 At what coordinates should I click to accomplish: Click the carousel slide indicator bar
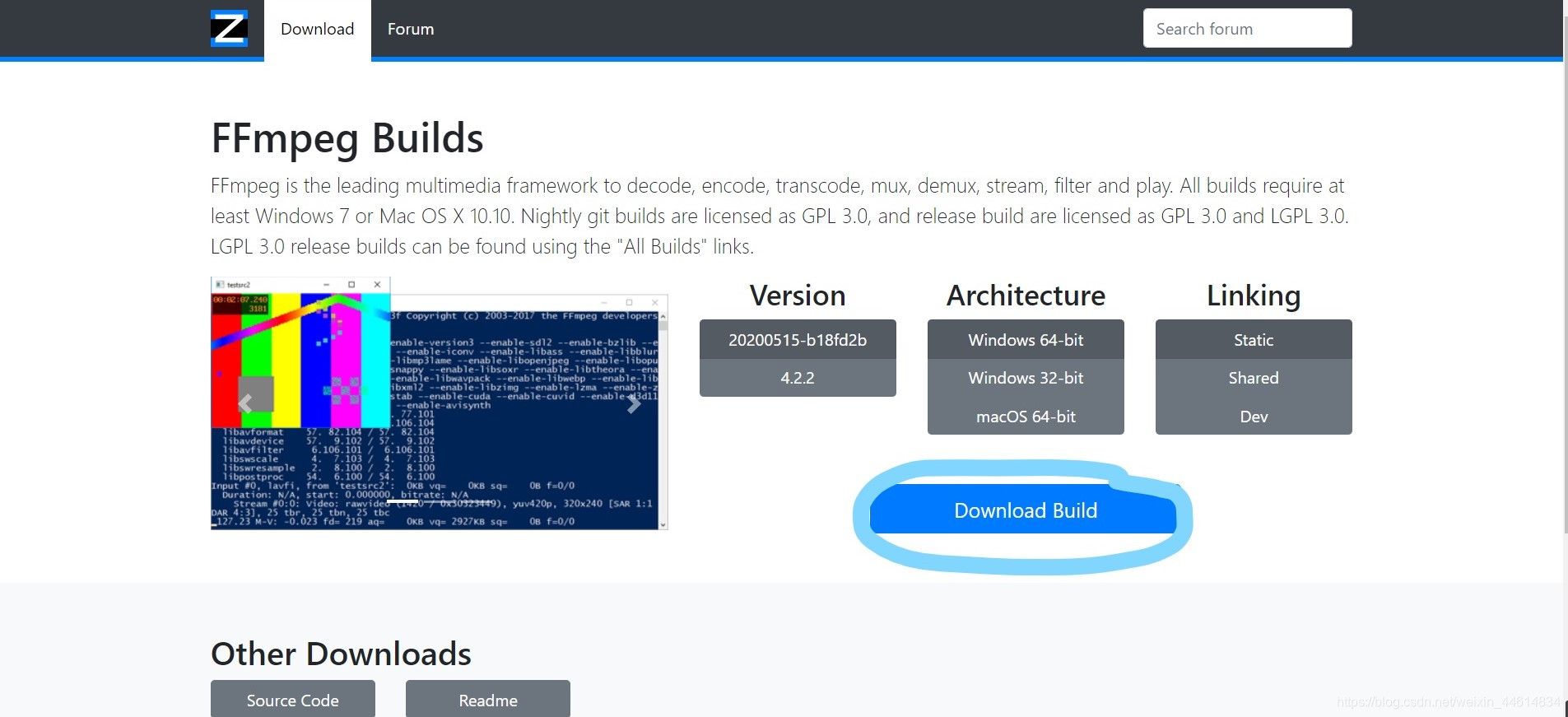click(402, 501)
